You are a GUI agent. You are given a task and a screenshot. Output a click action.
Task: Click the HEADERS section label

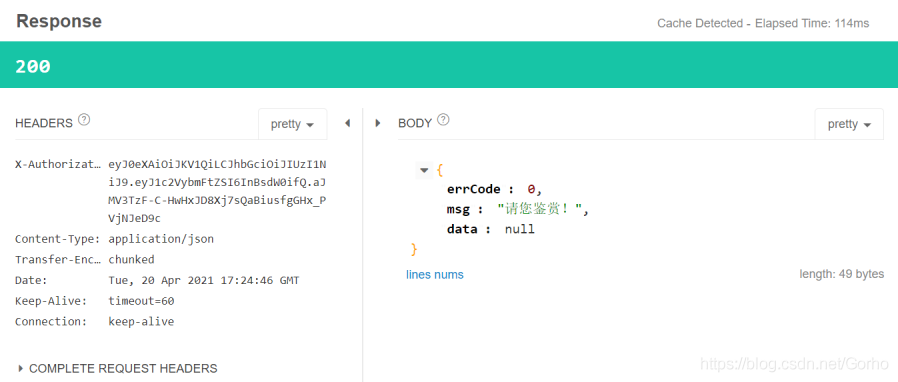coord(44,123)
